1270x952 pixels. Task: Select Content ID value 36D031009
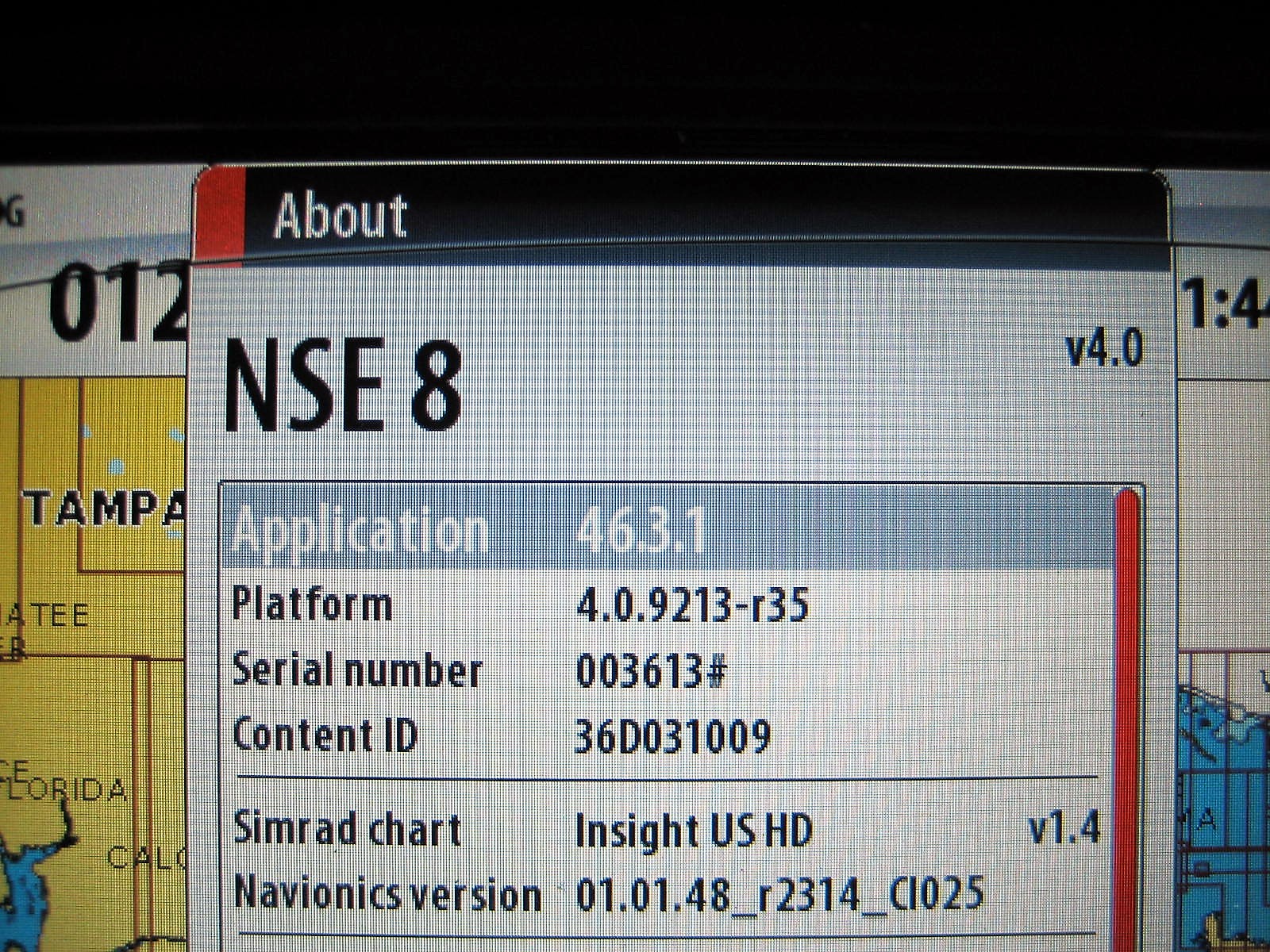tap(673, 735)
